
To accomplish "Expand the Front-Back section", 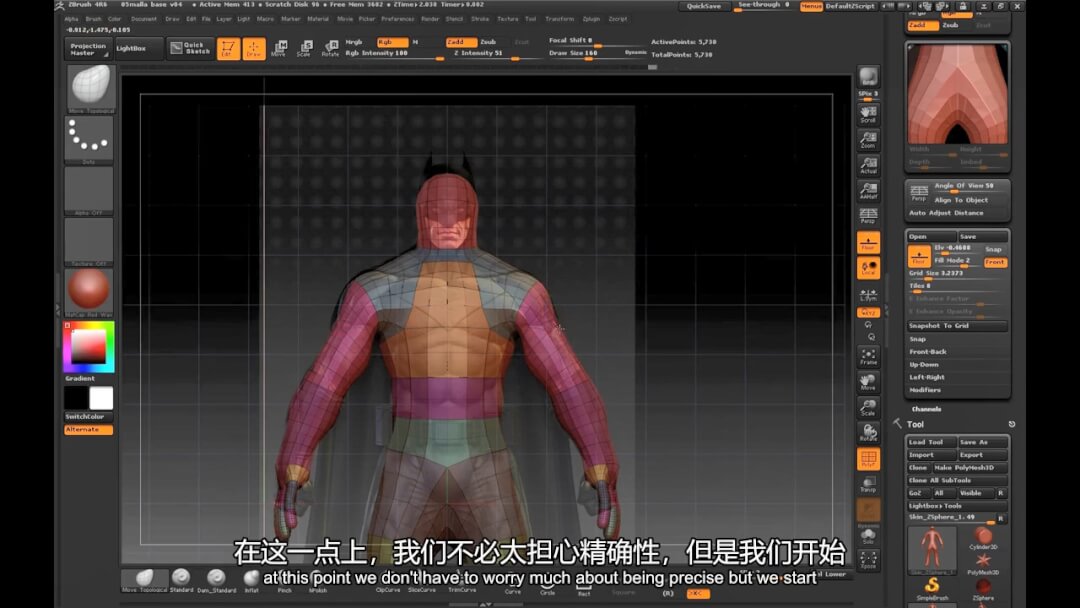I will pyautogui.click(x=928, y=352).
